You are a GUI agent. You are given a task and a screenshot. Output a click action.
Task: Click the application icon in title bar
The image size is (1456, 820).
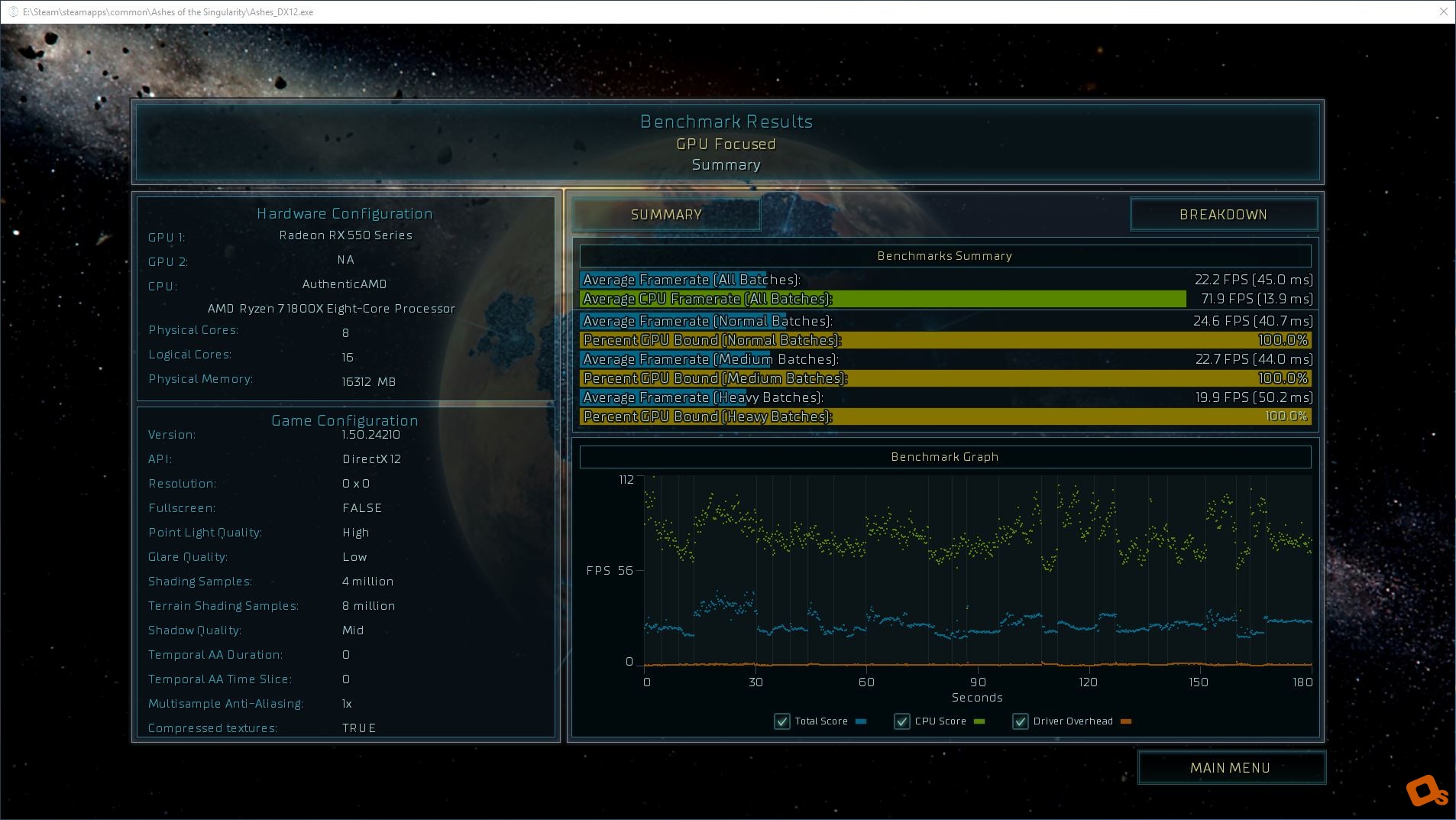pyautogui.click(x=13, y=12)
